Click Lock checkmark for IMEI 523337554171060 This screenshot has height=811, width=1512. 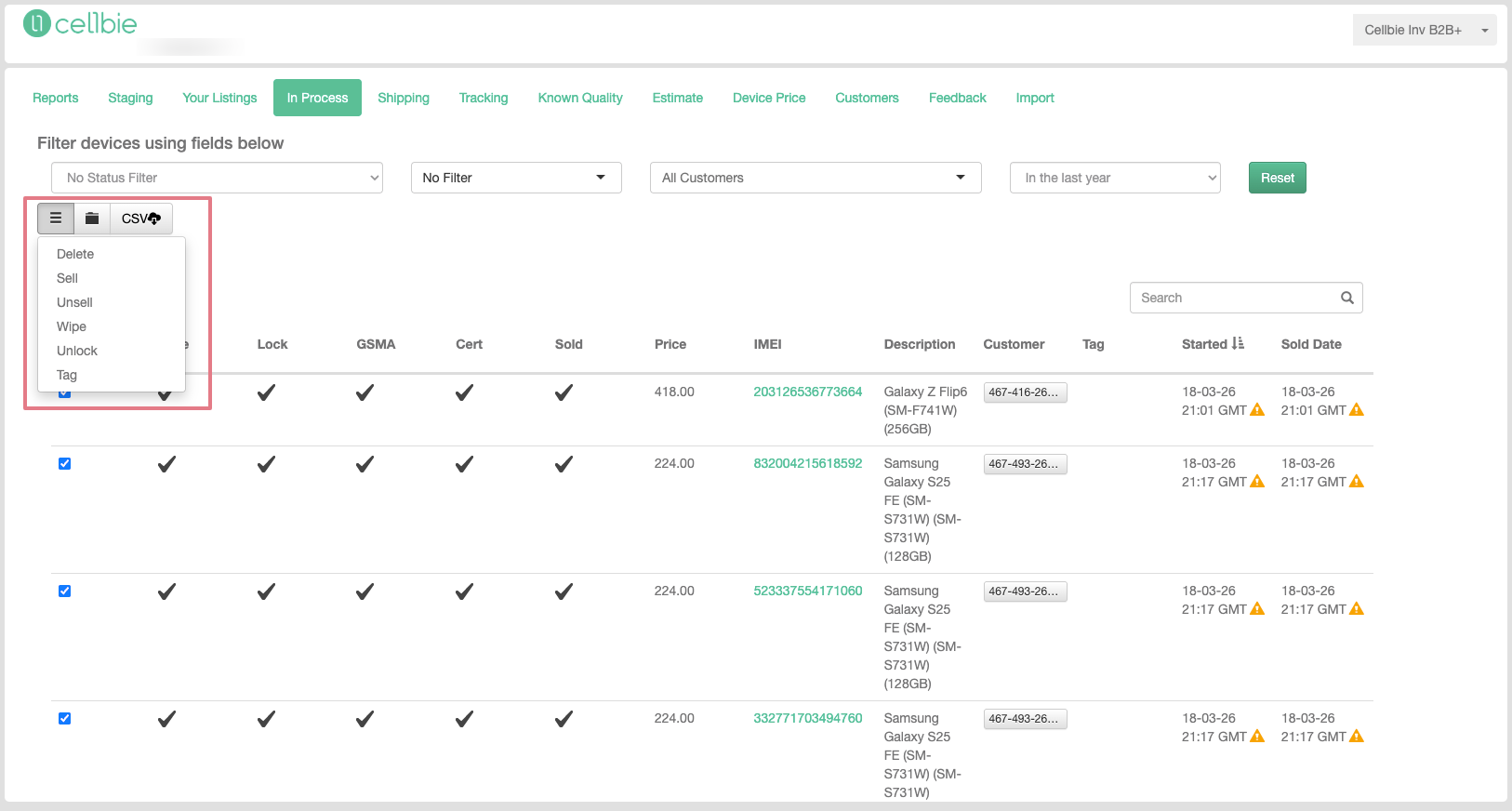(266, 592)
